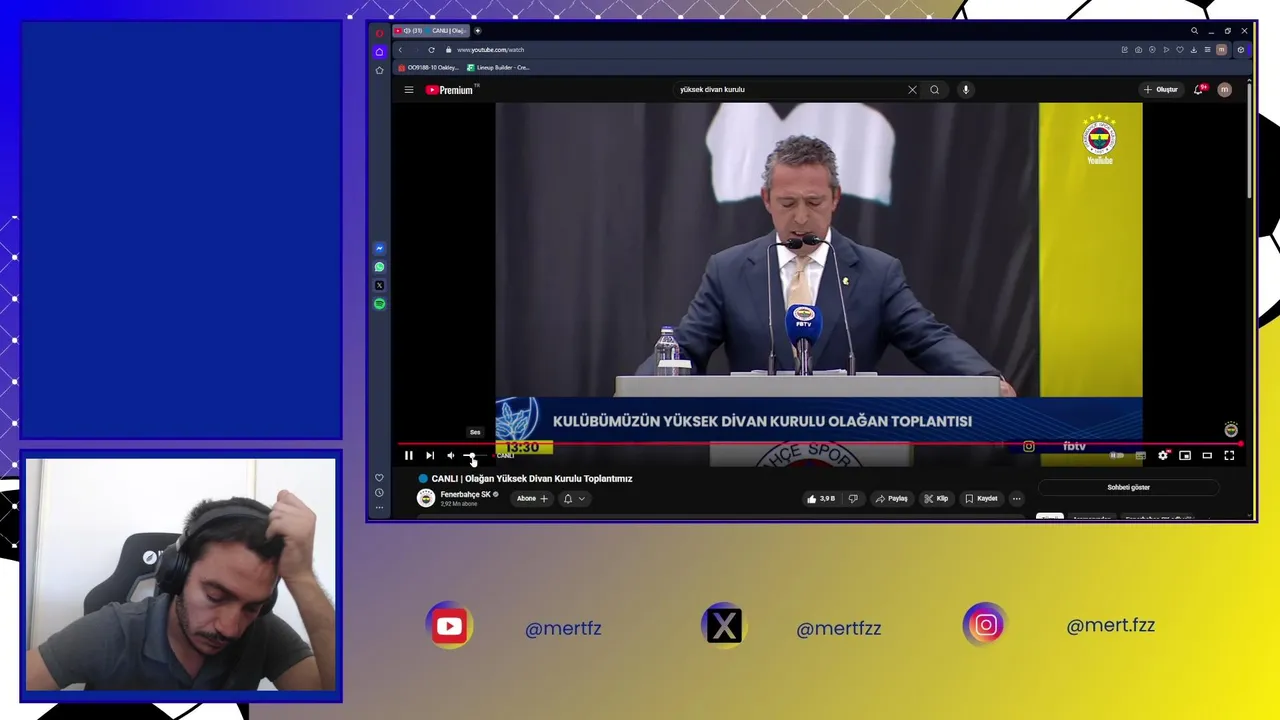Open Messenger in Opera sidebar

click(x=379, y=248)
